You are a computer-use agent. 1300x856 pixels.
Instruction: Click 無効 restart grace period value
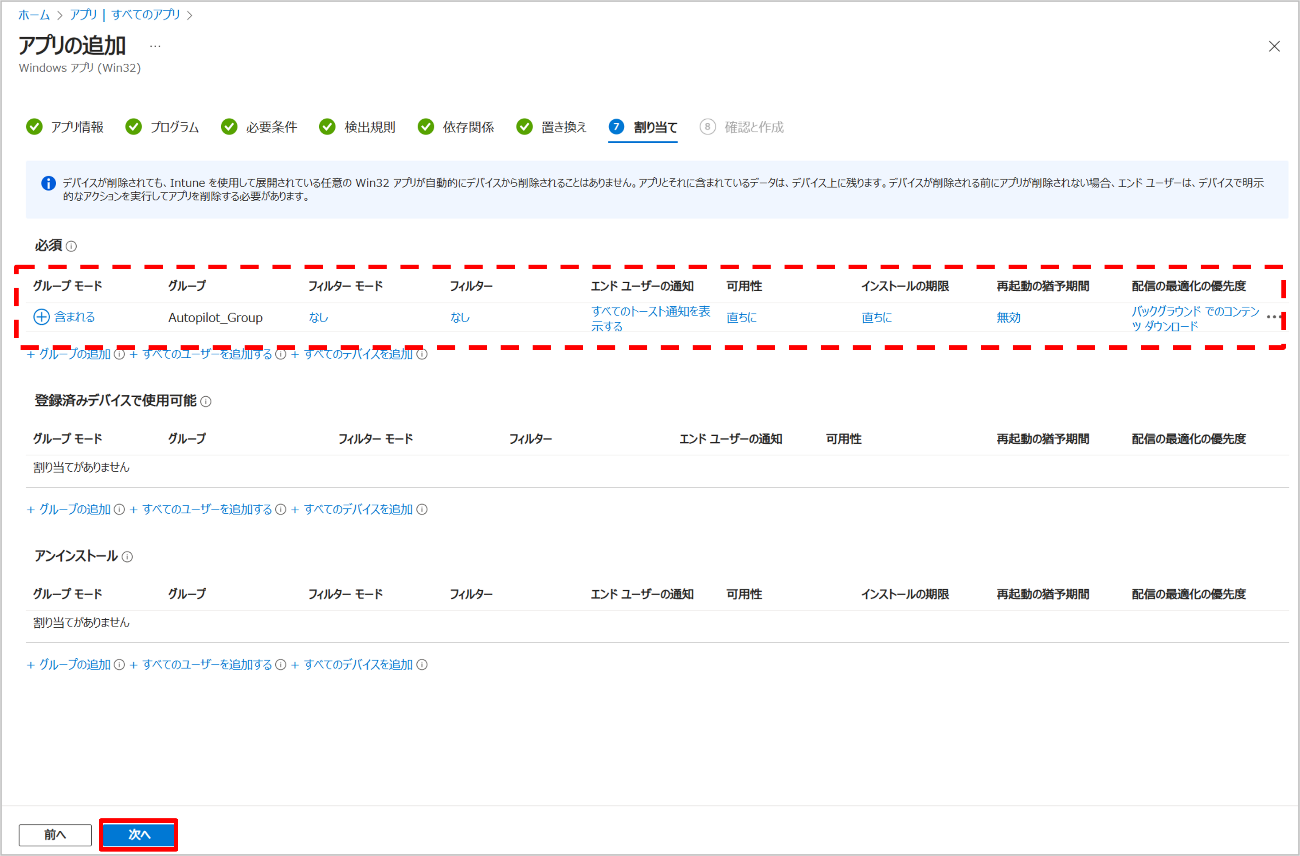coord(1009,317)
